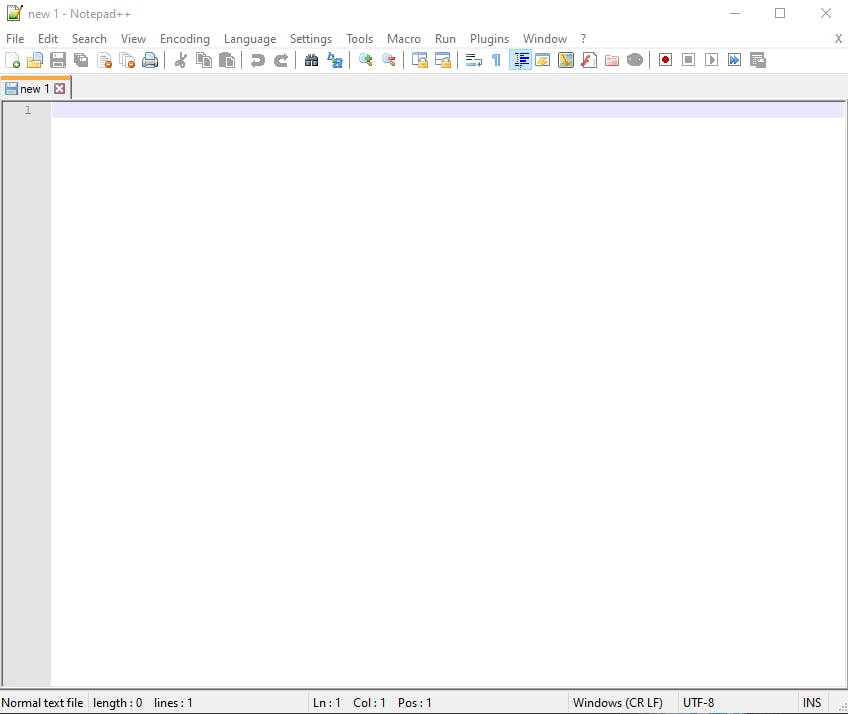Close the current document via toolbar icon
848x714 pixels.
(x=104, y=60)
